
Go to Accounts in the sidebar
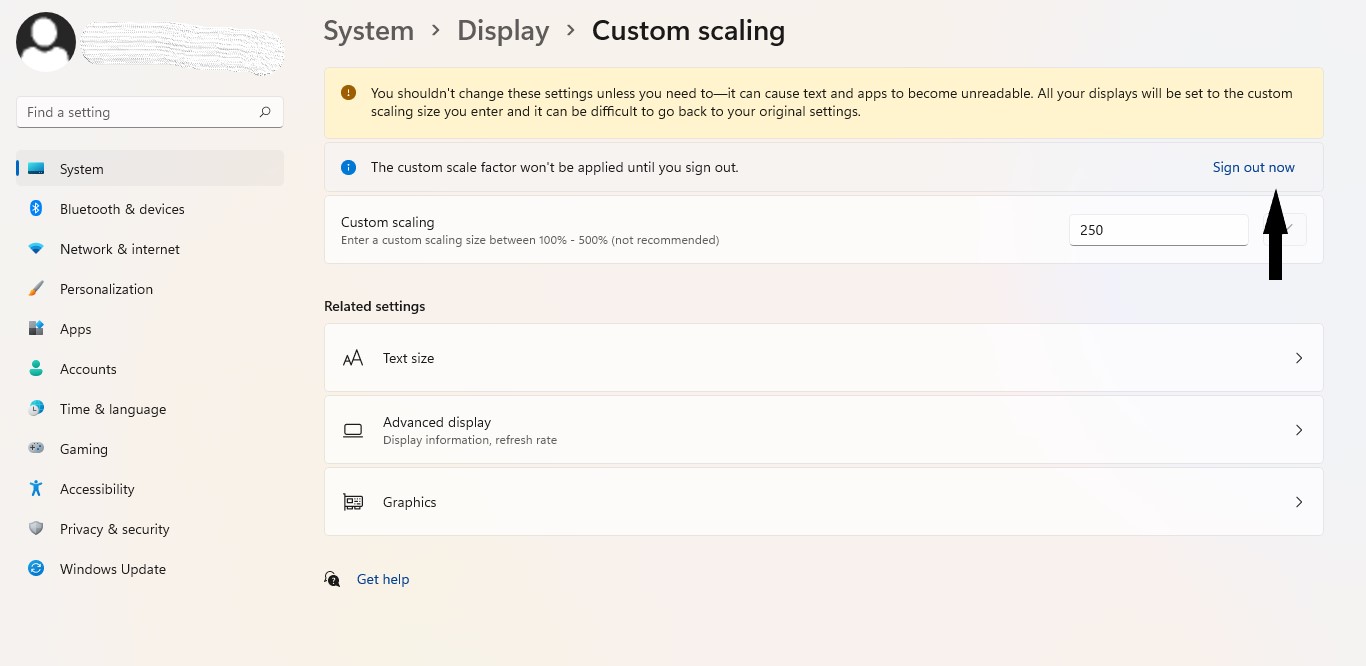[88, 369]
